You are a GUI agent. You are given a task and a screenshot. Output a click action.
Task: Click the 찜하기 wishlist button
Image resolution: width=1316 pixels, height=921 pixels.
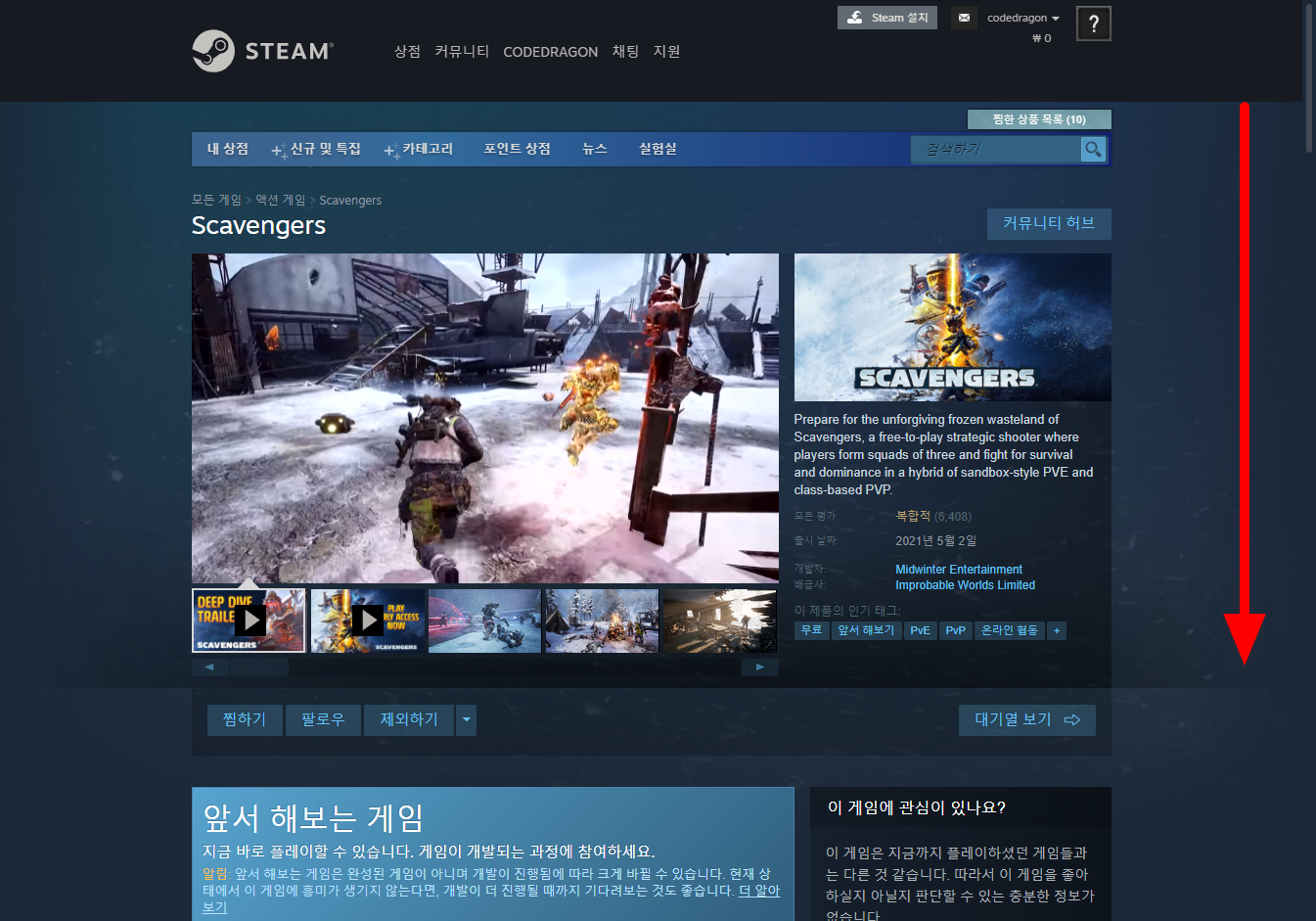(x=245, y=720)
